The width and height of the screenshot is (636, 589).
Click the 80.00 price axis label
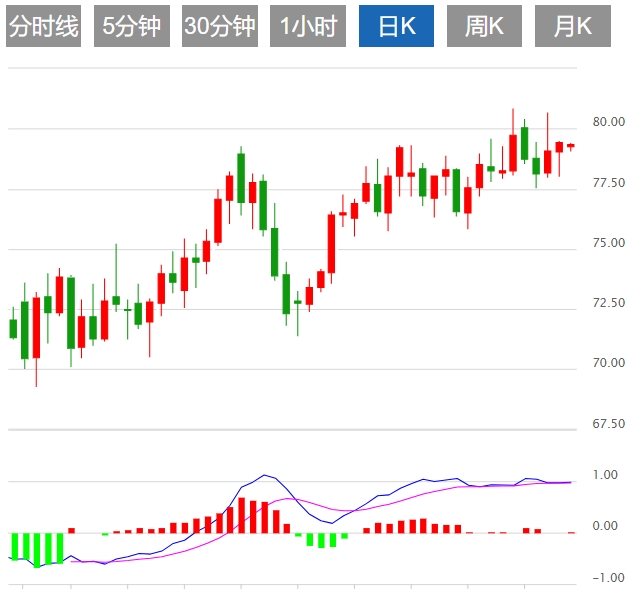608,122
